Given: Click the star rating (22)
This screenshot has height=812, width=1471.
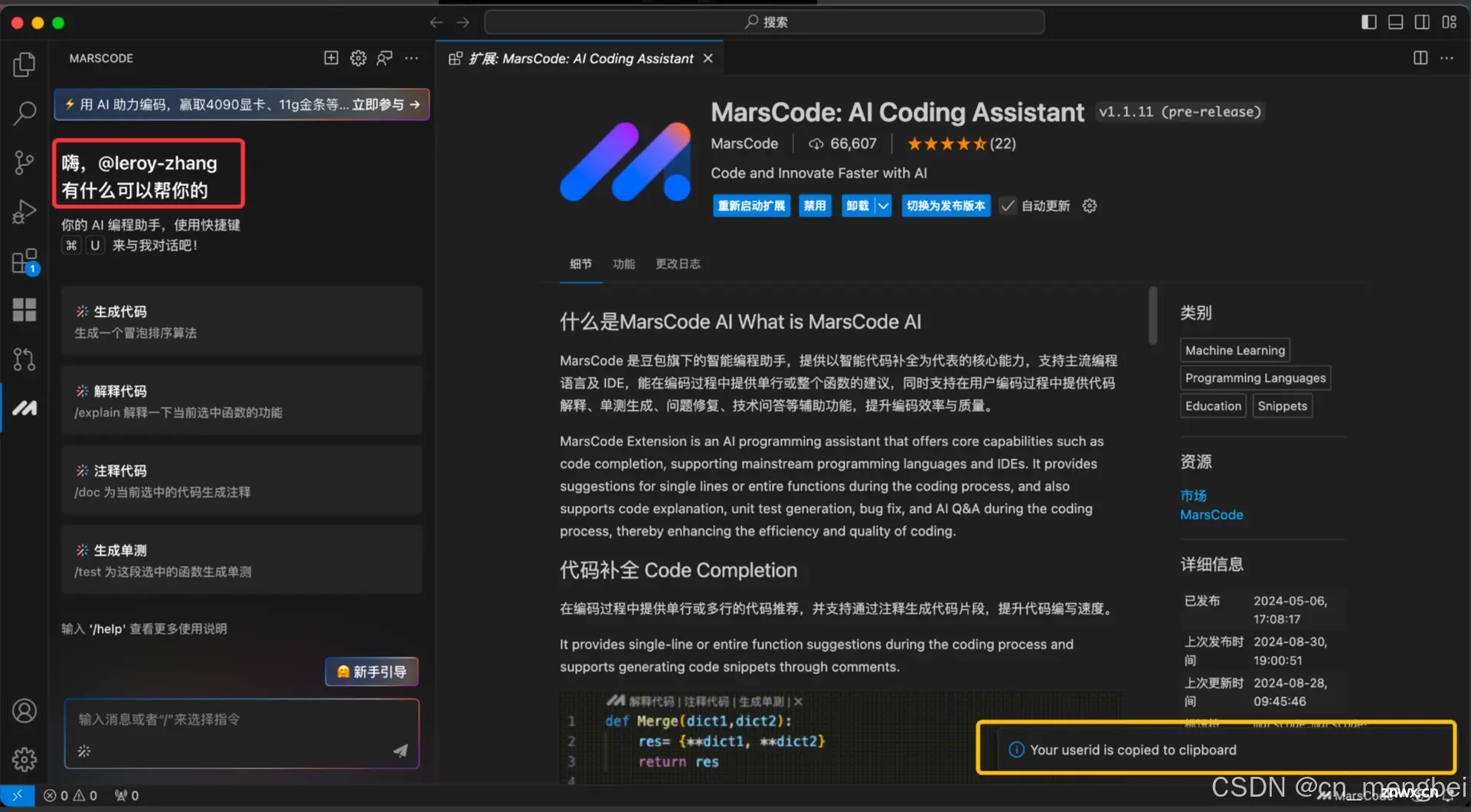Looking at the screenshot, I should pyautogui.click(x=961, y=144).
